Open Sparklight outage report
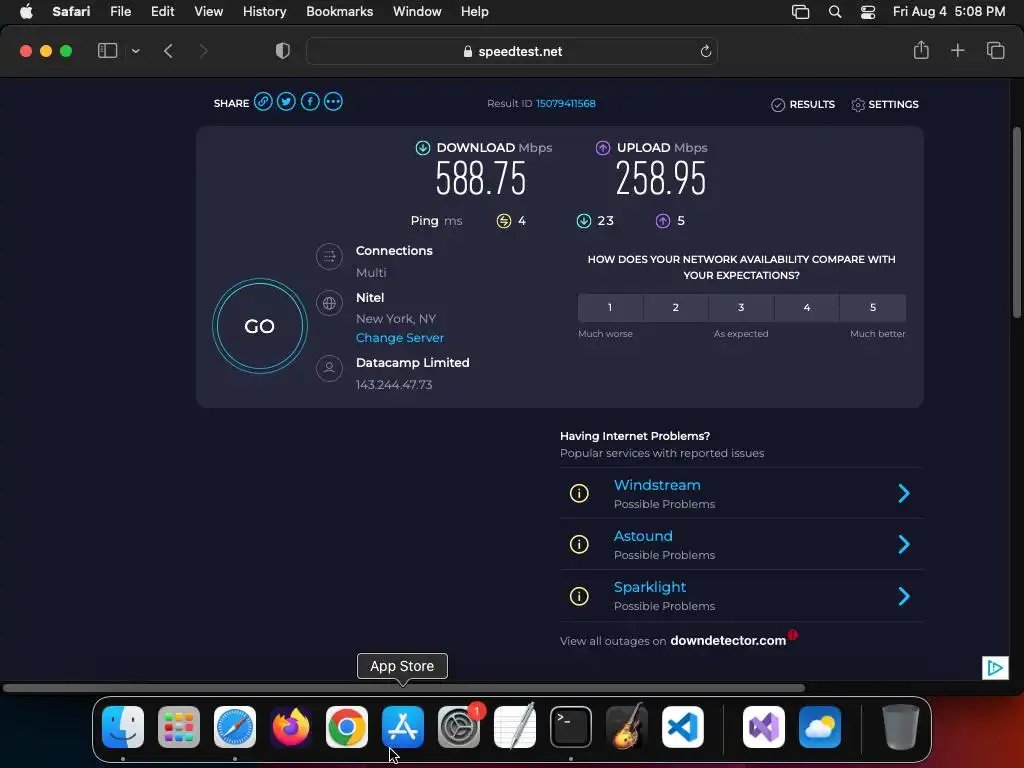 (x=650, y=587)
